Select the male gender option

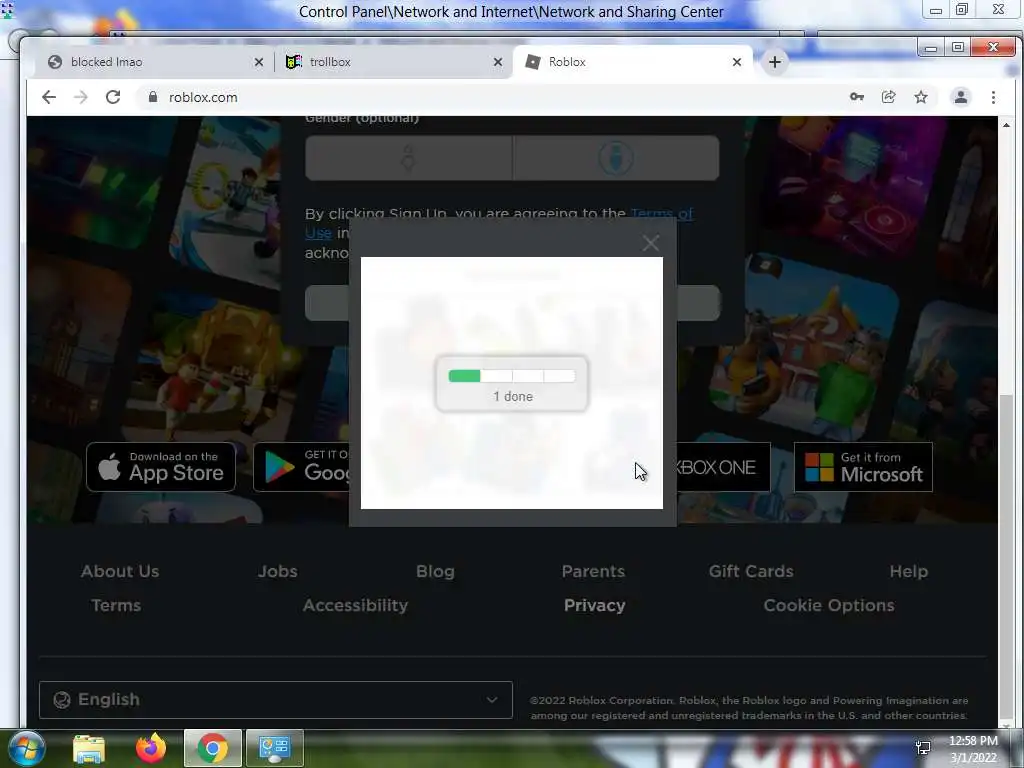[616, 158]
